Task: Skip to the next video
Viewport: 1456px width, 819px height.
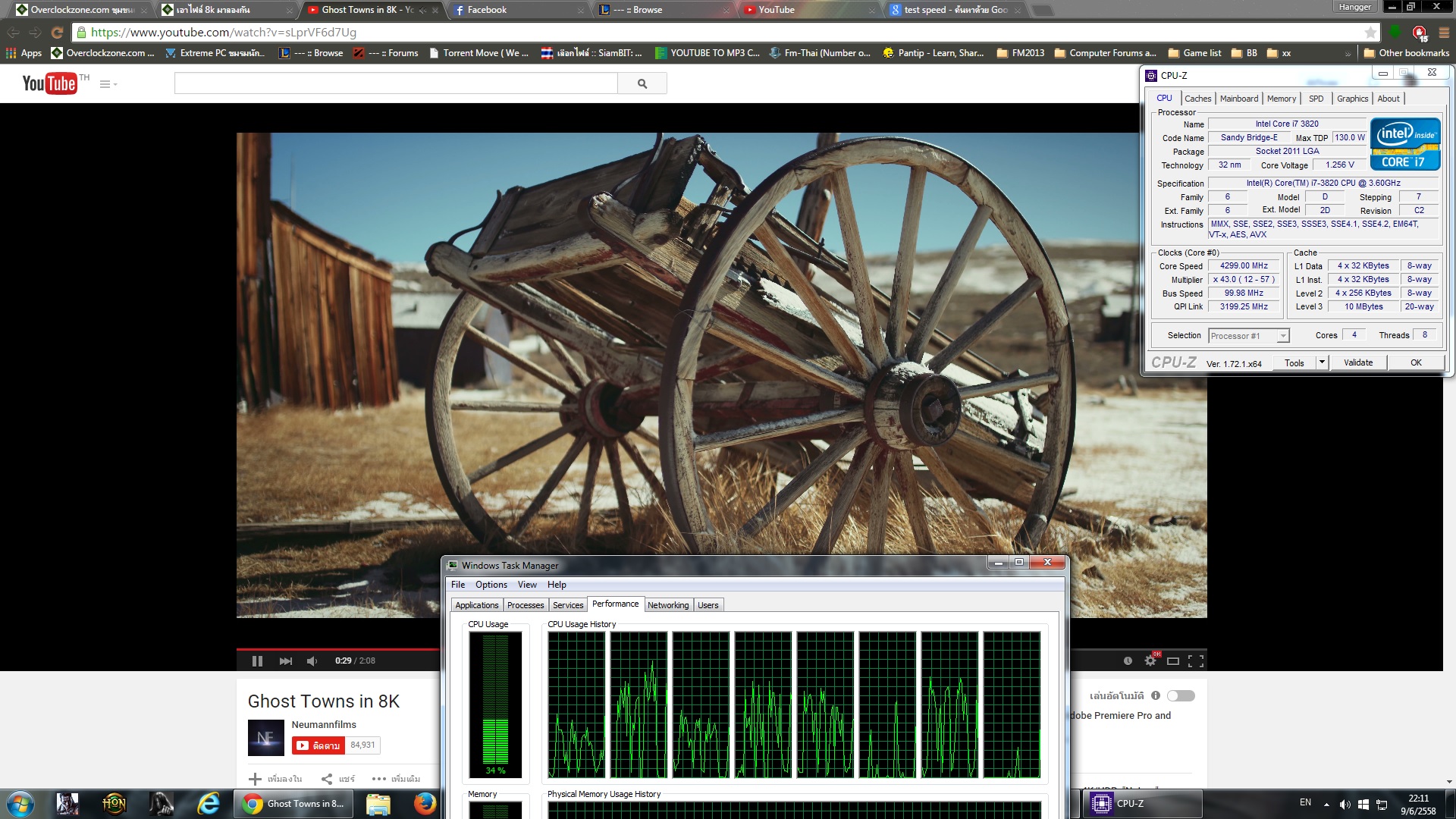Action: point(285,661)
